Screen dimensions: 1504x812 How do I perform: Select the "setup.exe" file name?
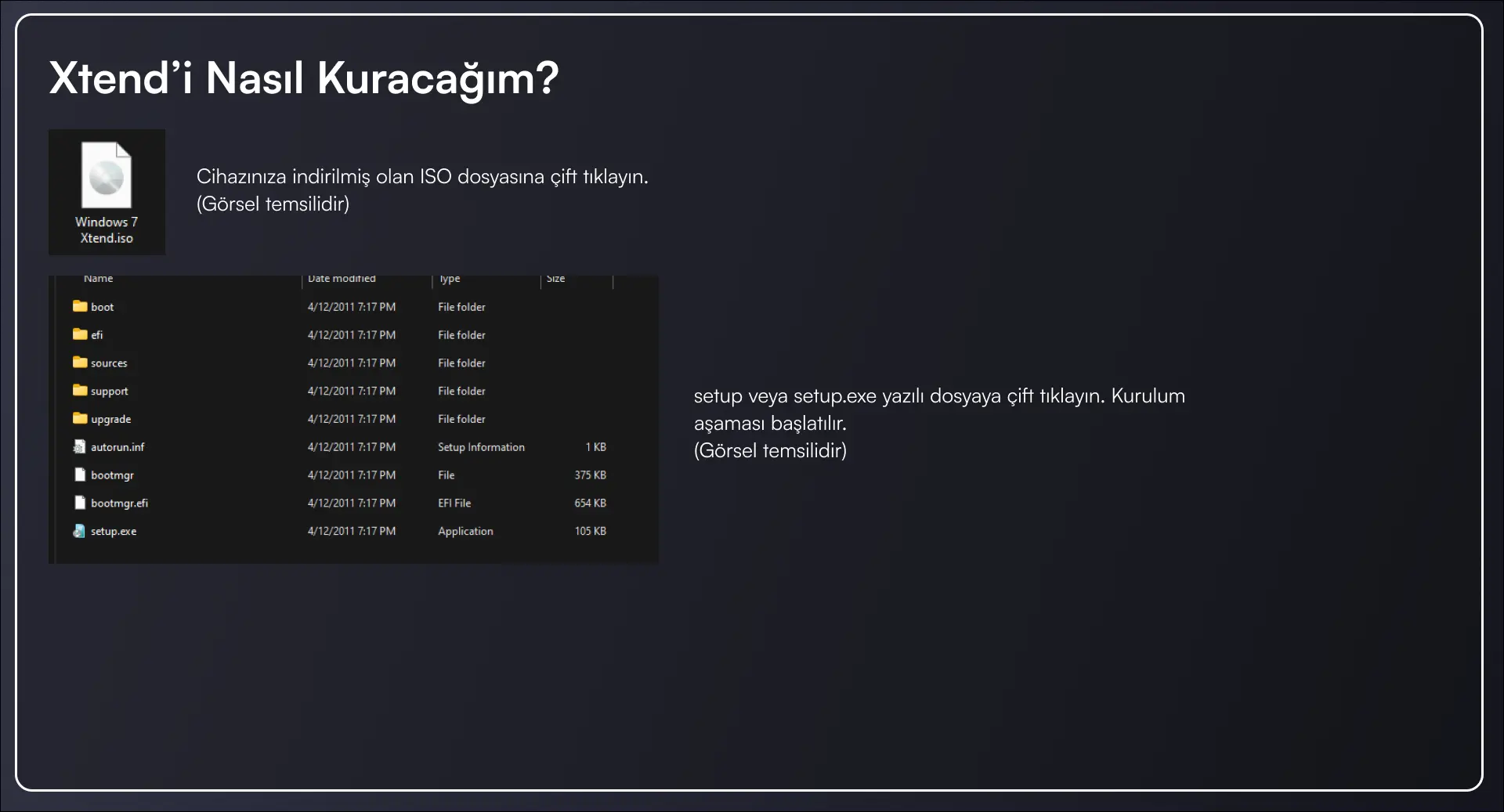pos(114,532)
